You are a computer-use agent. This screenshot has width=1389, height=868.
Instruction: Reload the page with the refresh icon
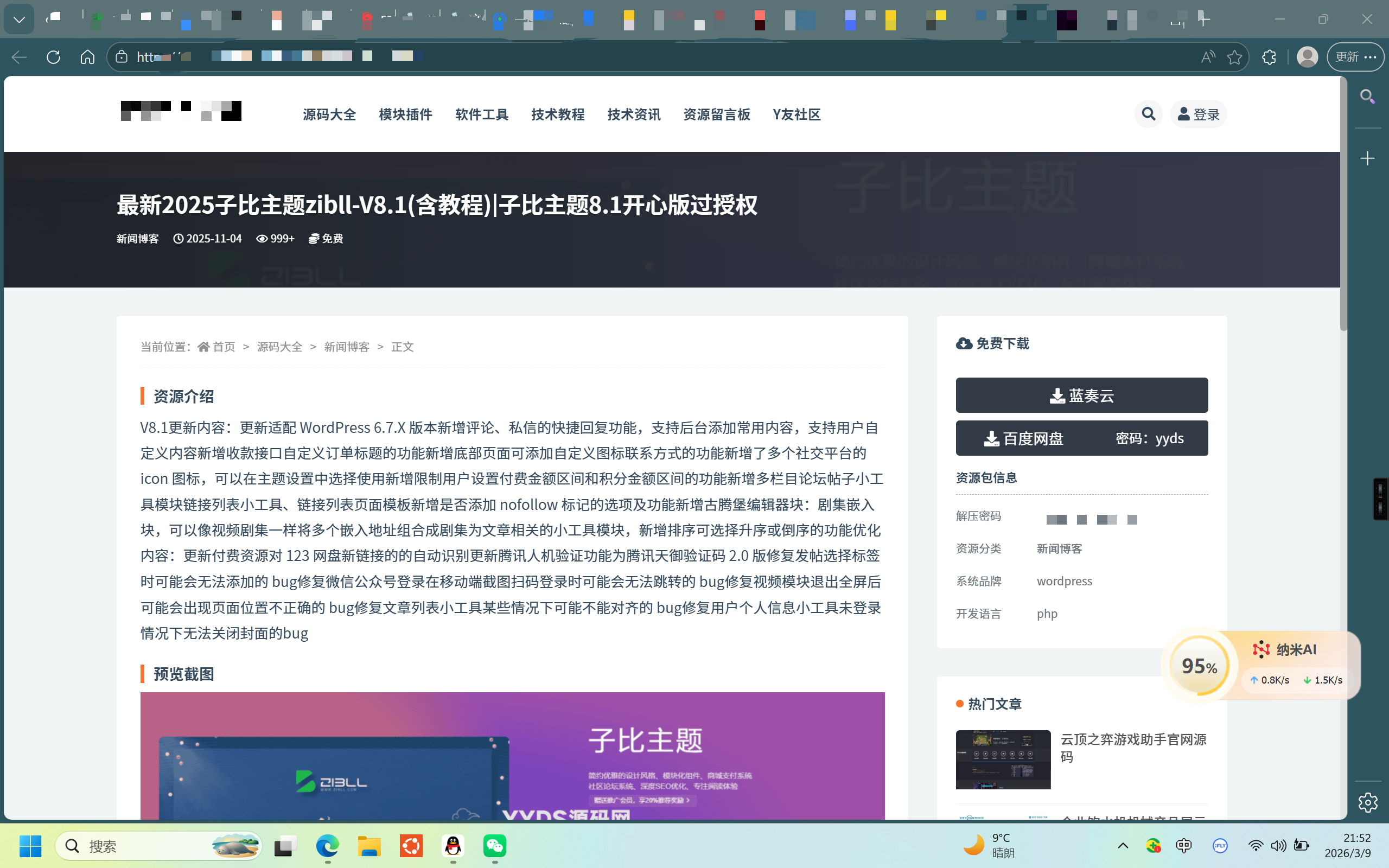pyautogui.click(x=53, y=57)
